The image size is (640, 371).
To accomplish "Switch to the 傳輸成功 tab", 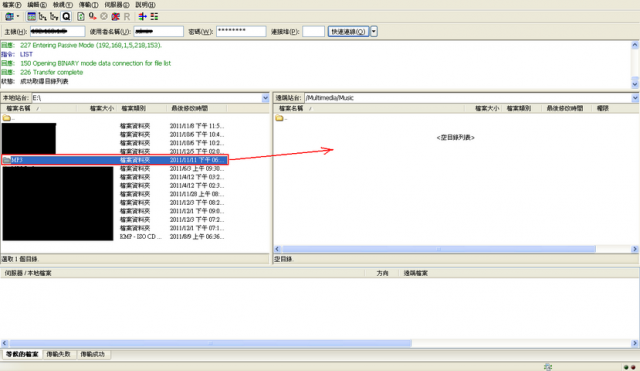I will click(93, 354).
